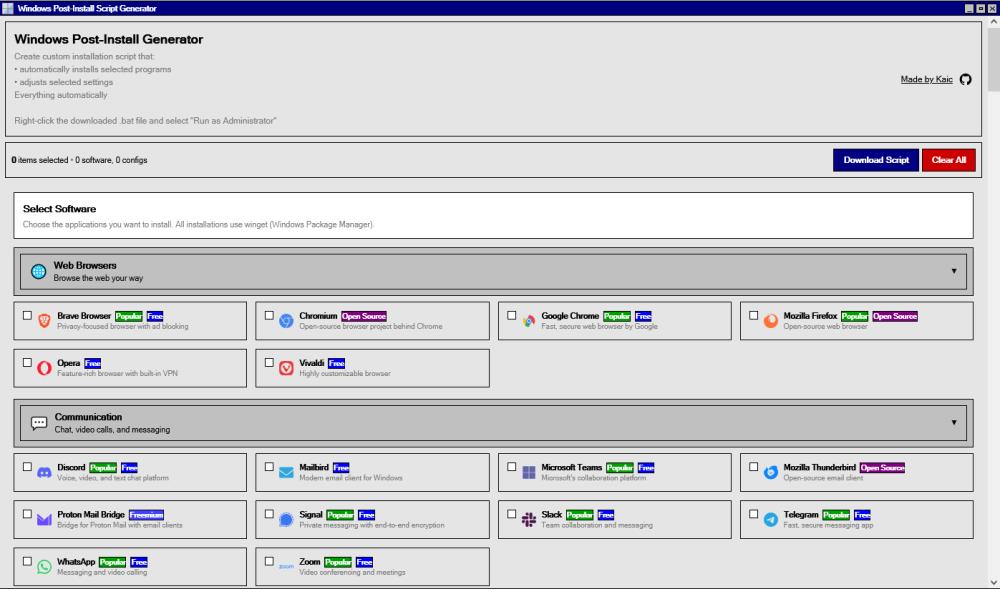This screenshot has height=589, width=1000.
Task: Click the scrollbar up arrow
Action: (x=994, y=21)
